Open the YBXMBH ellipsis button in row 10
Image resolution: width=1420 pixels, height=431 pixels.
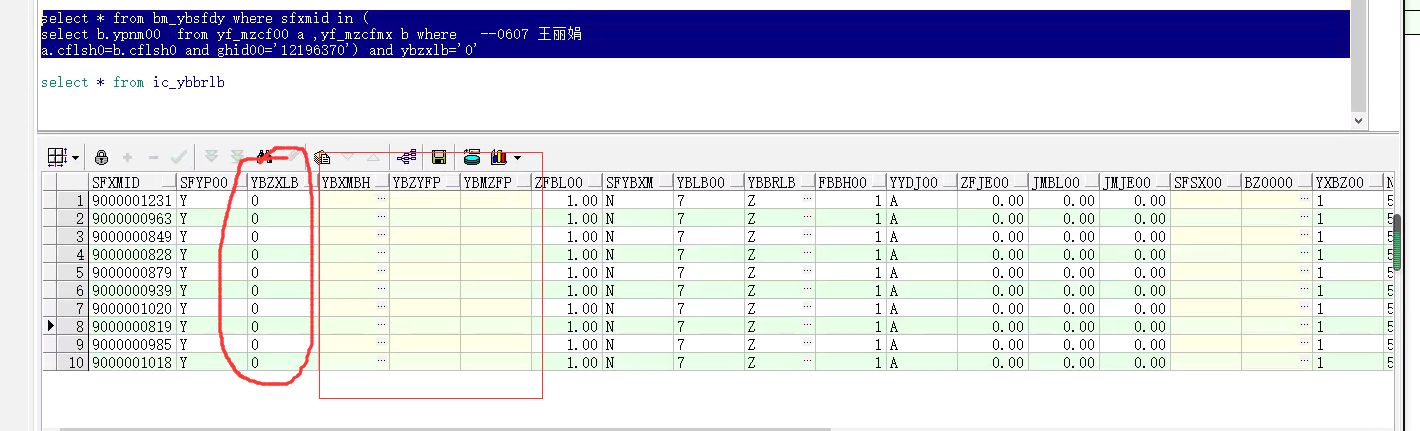click(381, 362)
